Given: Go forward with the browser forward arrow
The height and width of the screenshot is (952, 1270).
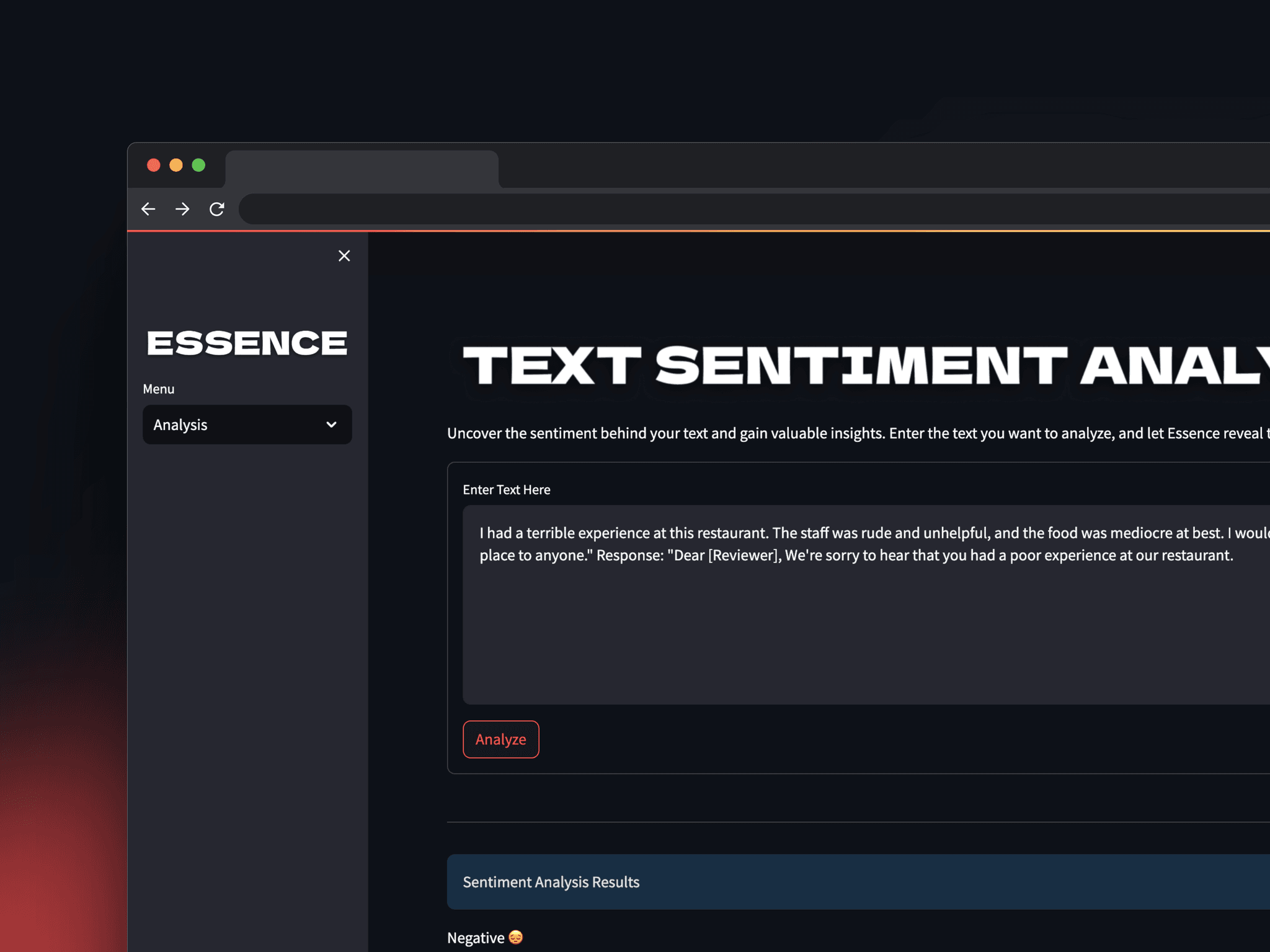Looking at the screenshot, I should pos(182,209).
